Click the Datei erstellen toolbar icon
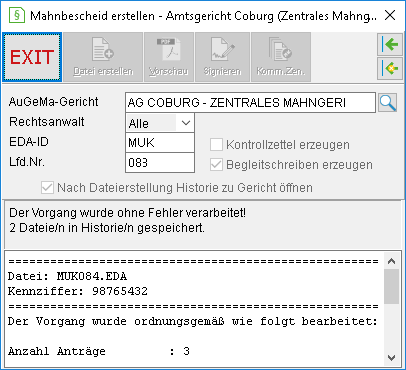Image resolution: width=406 pixels, height=370 pixels. 103,57
